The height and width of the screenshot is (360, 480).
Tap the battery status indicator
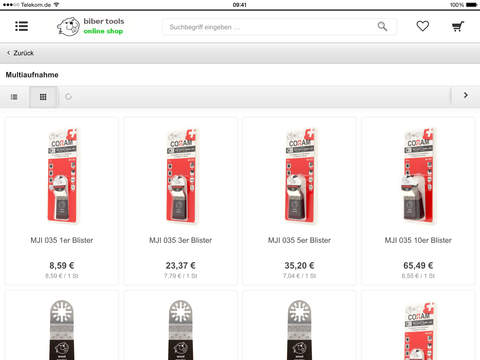pyautogui.click(x=471, y=5)
